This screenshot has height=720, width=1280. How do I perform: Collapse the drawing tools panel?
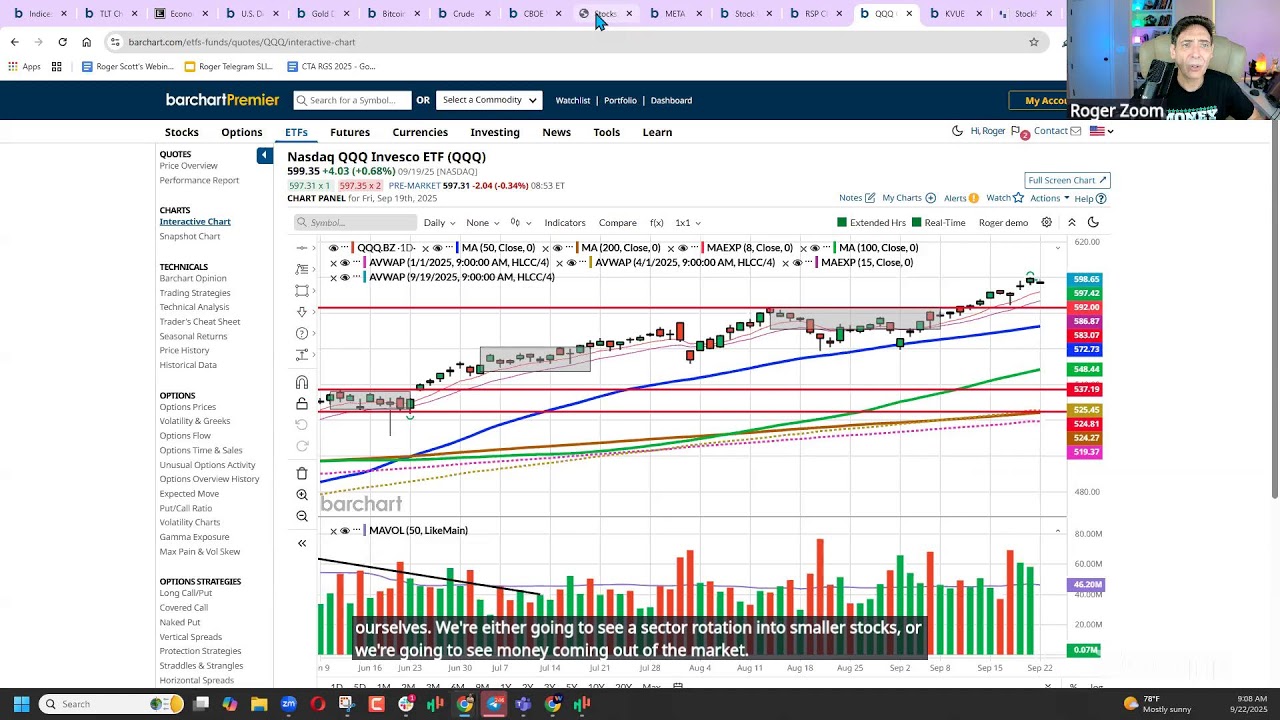302,543
